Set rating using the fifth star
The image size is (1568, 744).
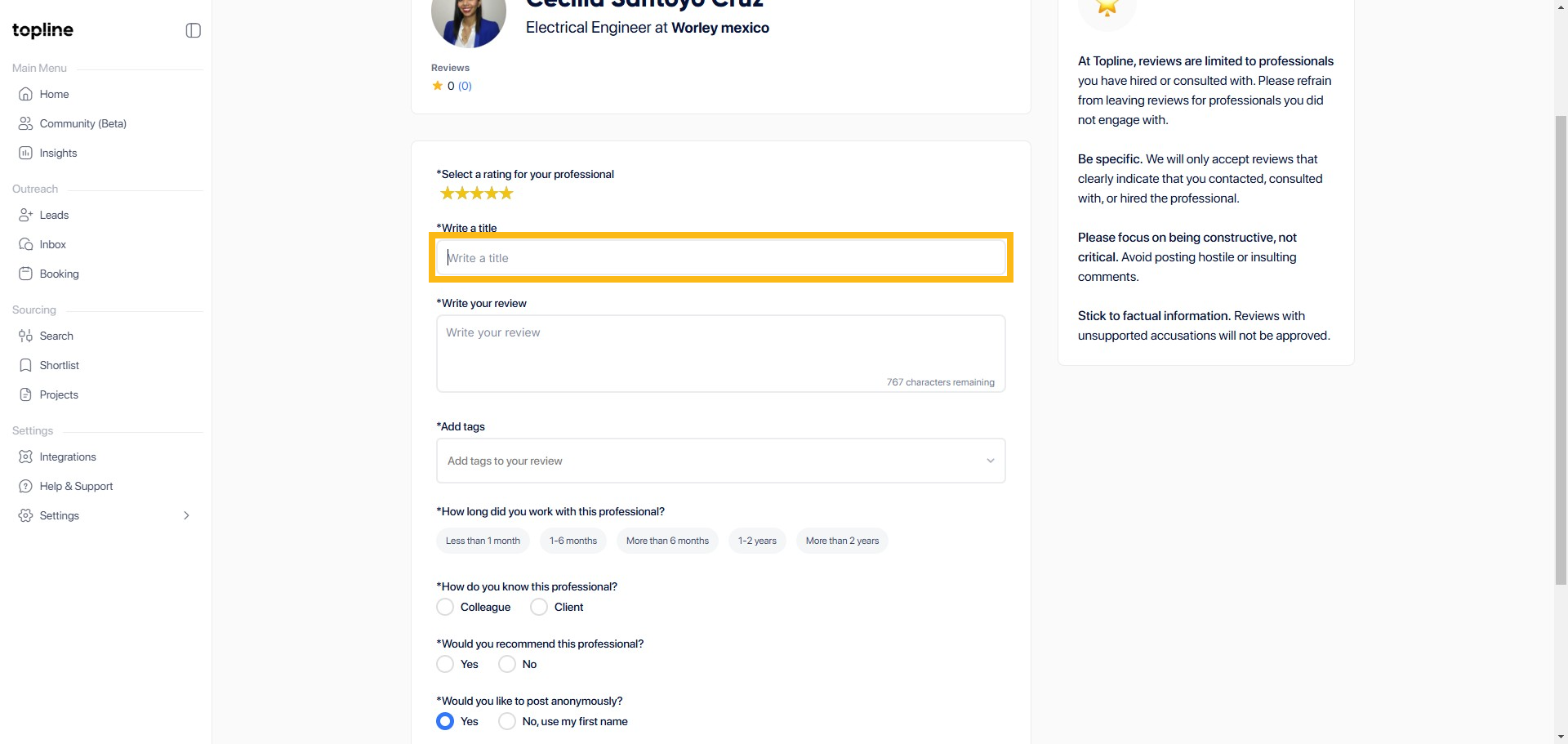point(507,194)
